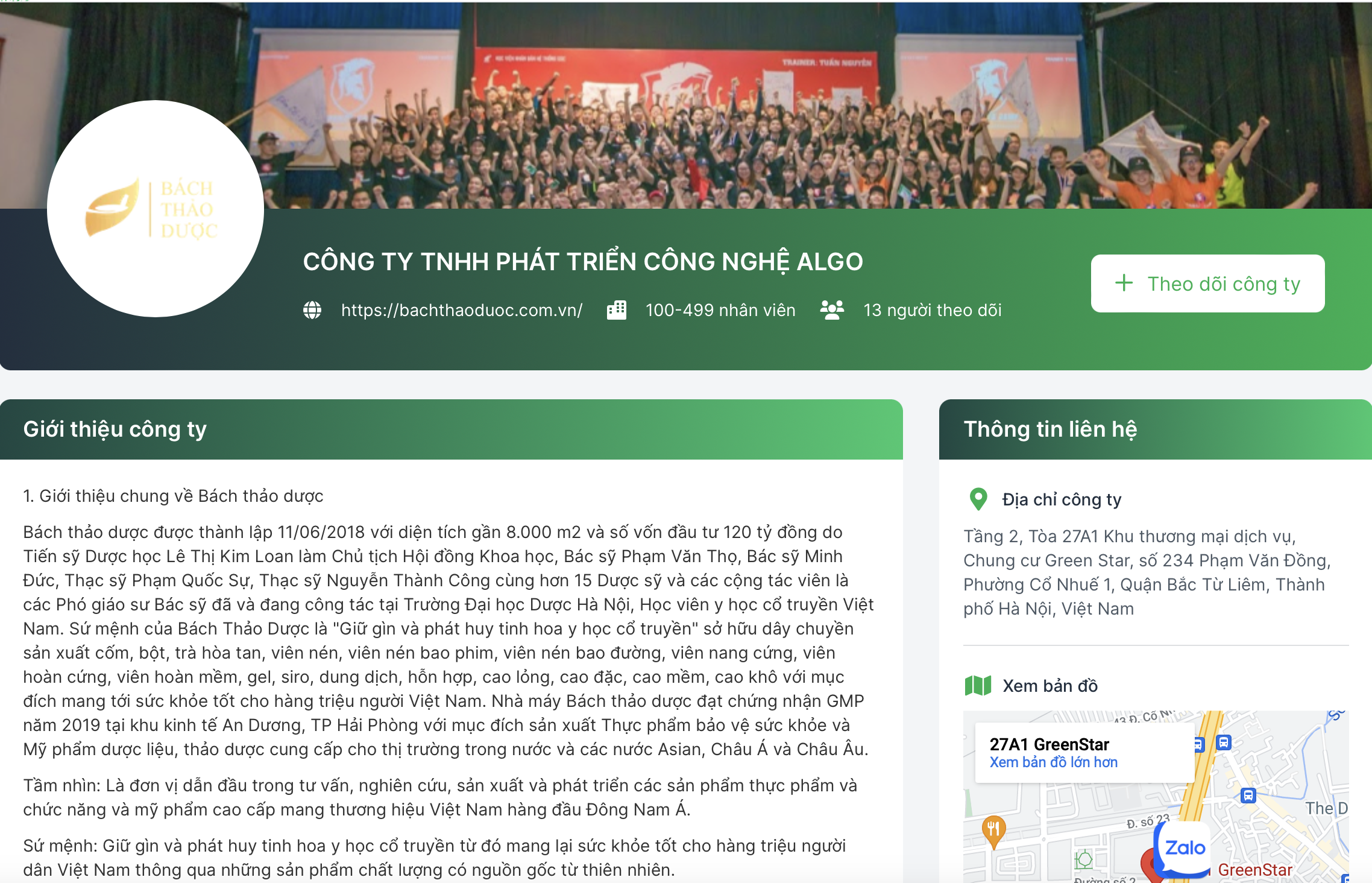Click the orange restaurant marker on the map
The width and height of the screenshot is (1372, 883).
[993, 831]
